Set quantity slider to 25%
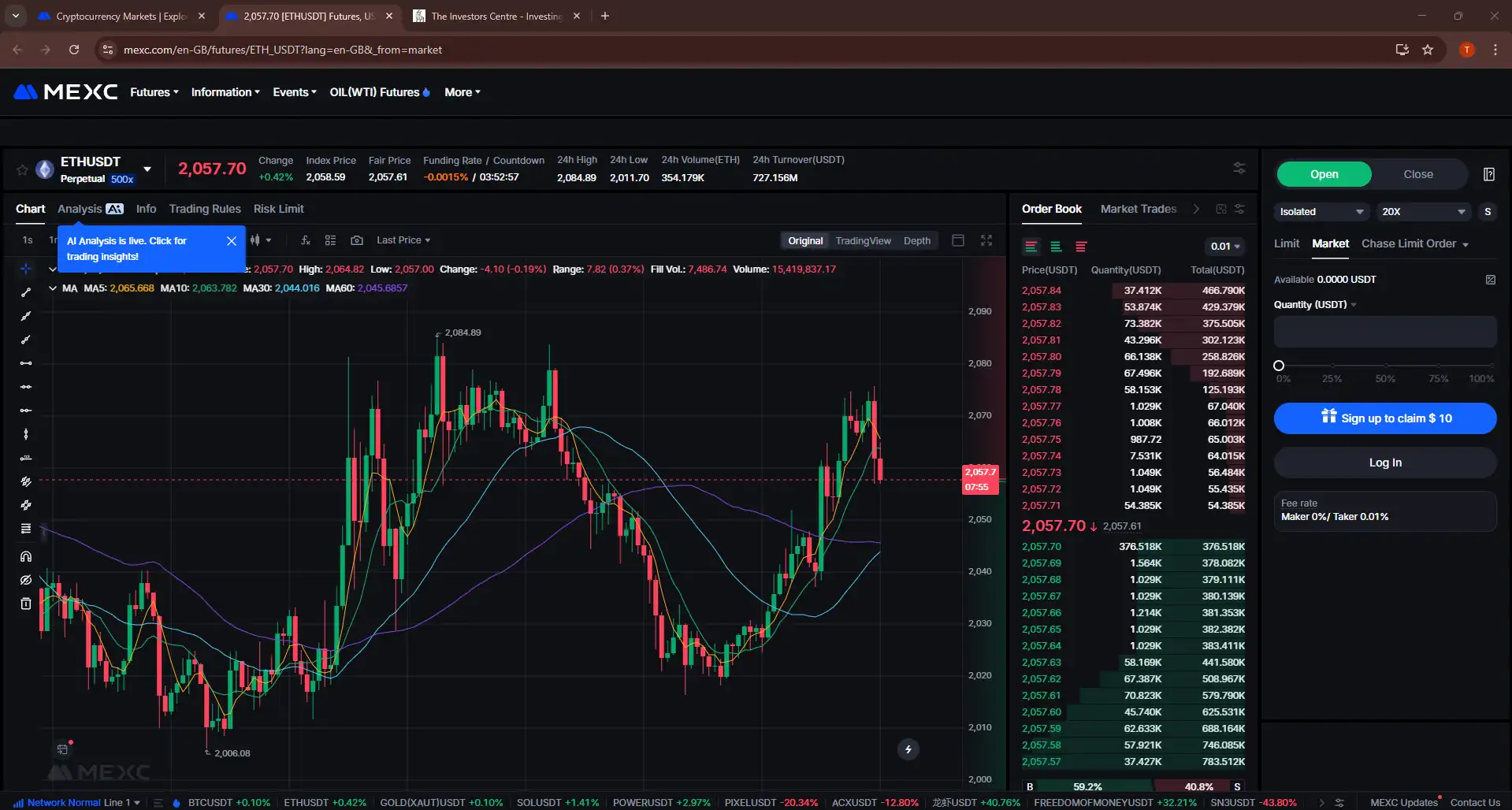Screen dimensions: 1512x810 click(1332, 366)
